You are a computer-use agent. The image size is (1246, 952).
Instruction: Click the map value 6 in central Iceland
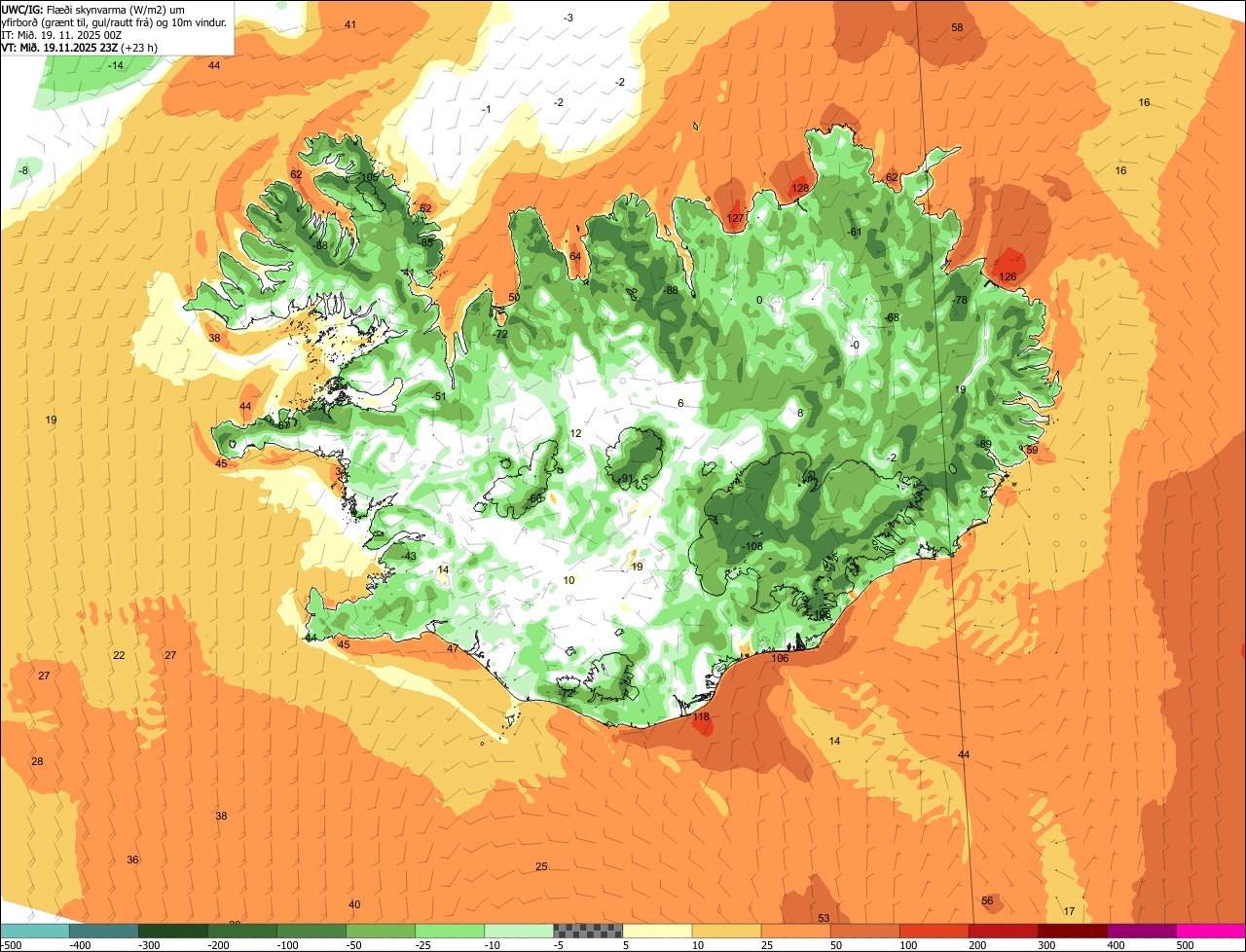[x=680, y=403]
